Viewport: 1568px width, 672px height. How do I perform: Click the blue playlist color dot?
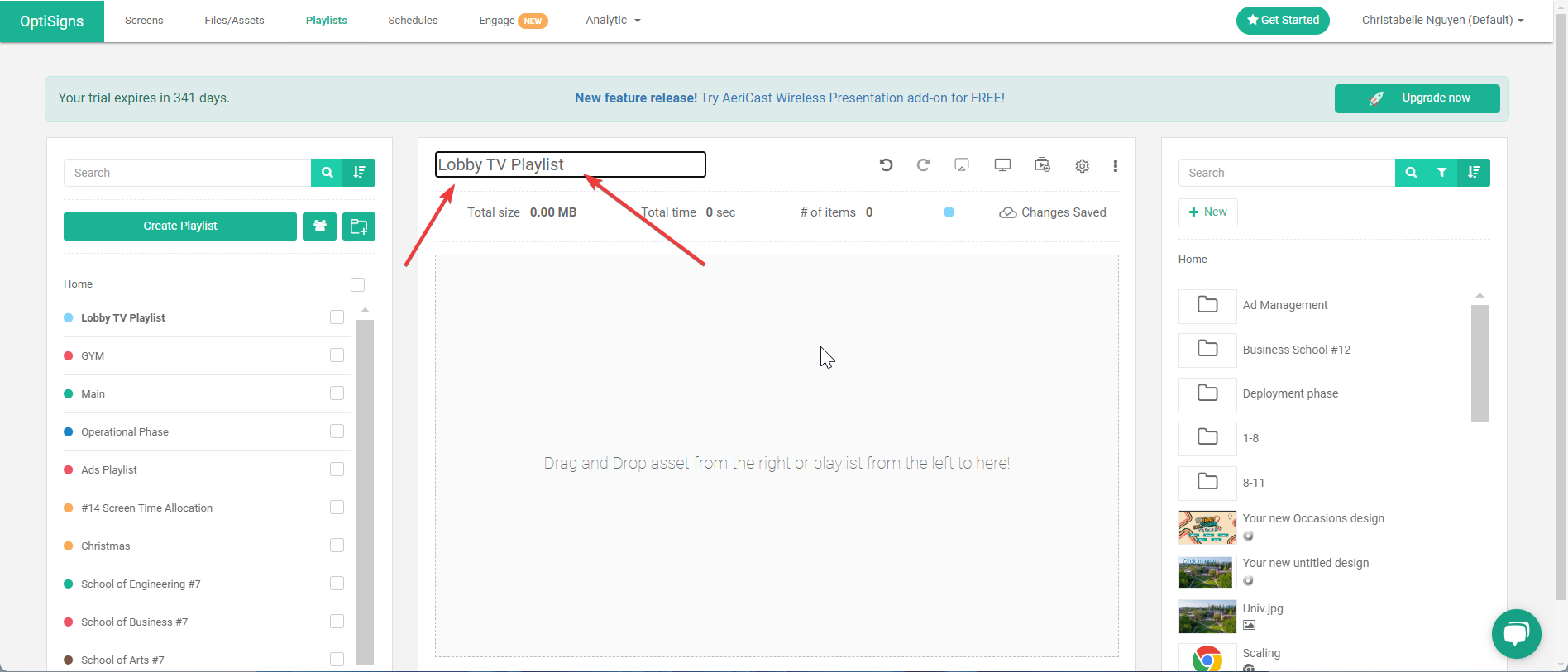[949, 212]
